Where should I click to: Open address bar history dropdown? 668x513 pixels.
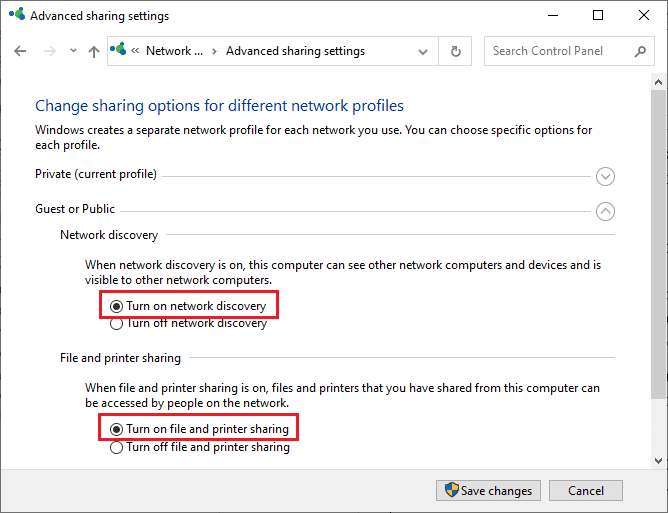pyautogui.click(x=423, y=52)
